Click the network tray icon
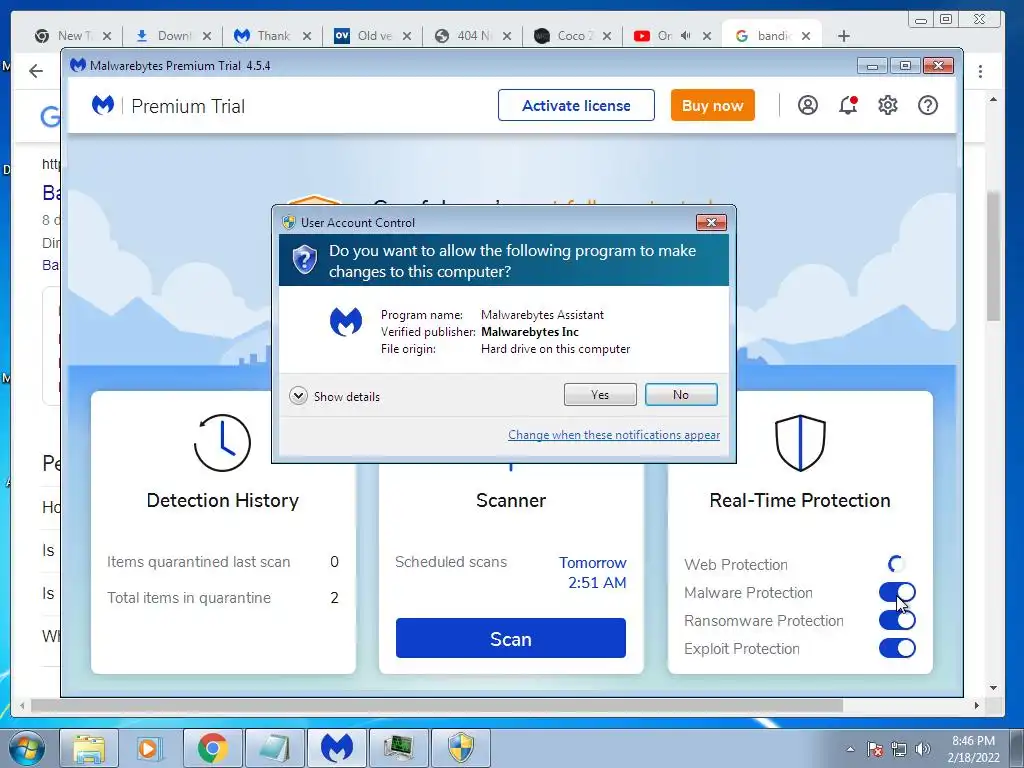Viewport: 1024px width, 768px height. (899, 749)
